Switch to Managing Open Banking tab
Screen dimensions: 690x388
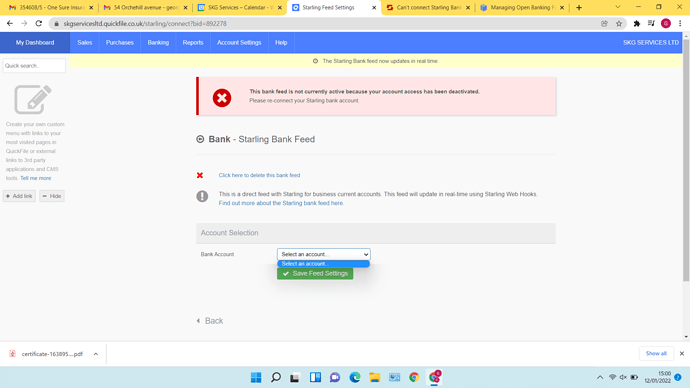coord(522,7)
